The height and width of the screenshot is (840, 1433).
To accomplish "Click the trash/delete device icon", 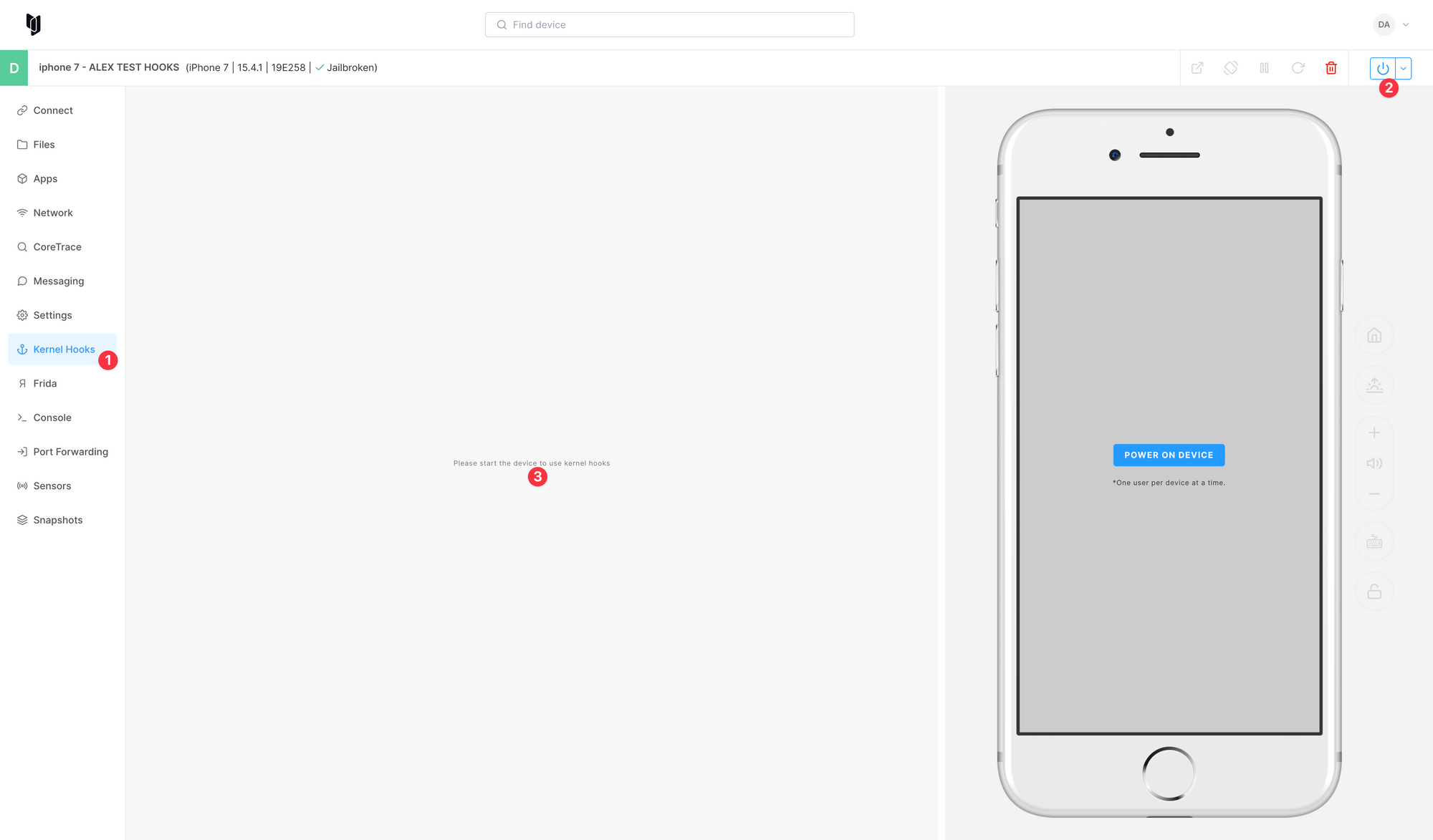I will click(1332, 67).
